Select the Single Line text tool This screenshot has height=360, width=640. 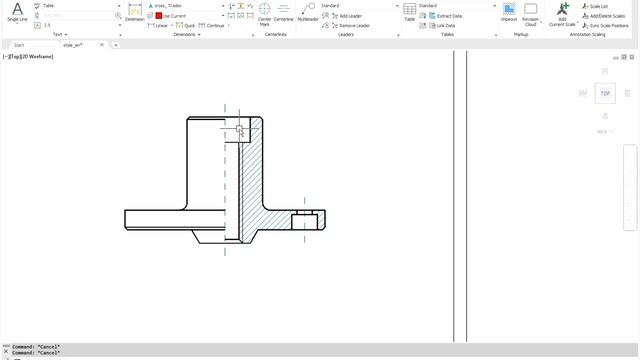tap(17, 12)
